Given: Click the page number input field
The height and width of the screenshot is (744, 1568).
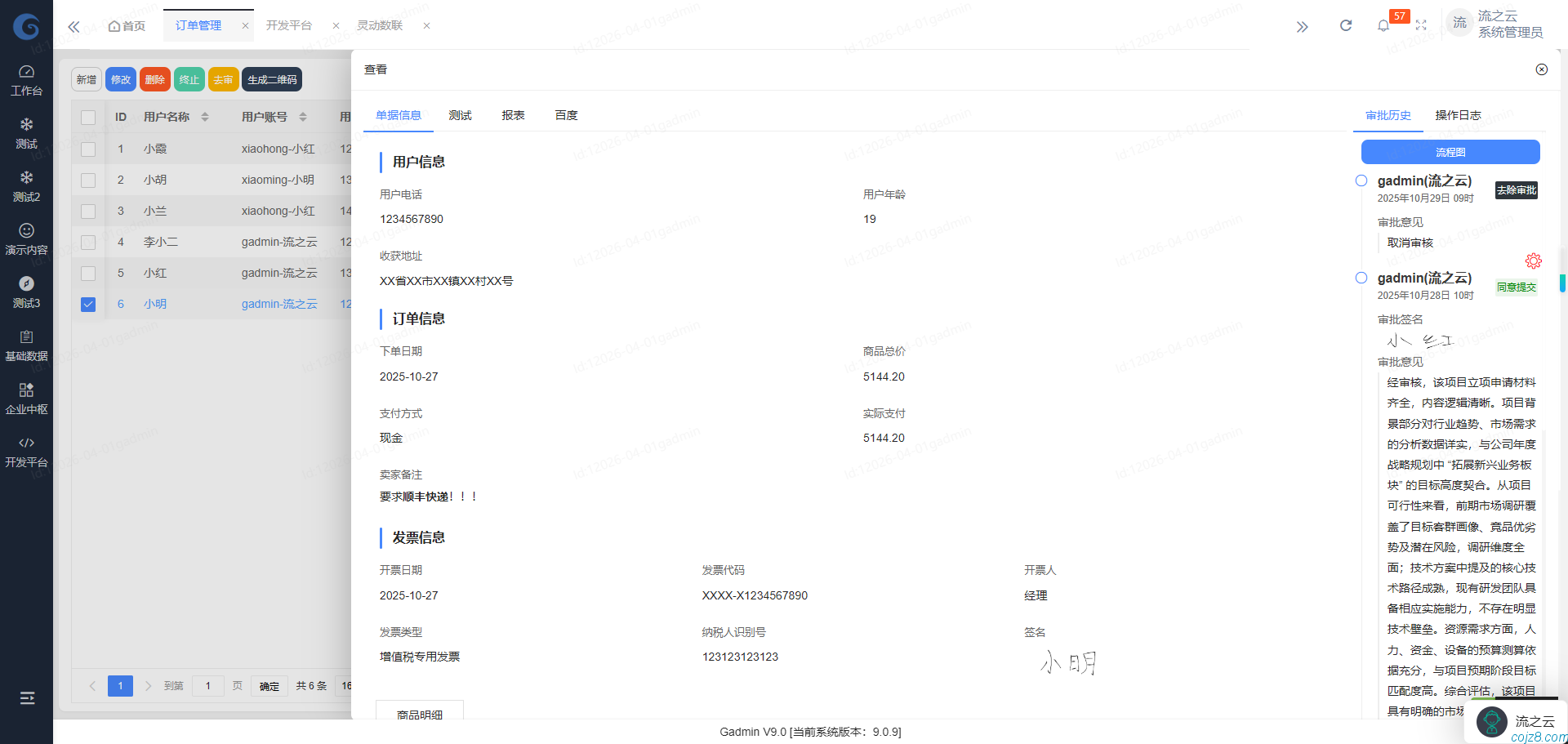Looking at the screenshot, I should (207, 686).
